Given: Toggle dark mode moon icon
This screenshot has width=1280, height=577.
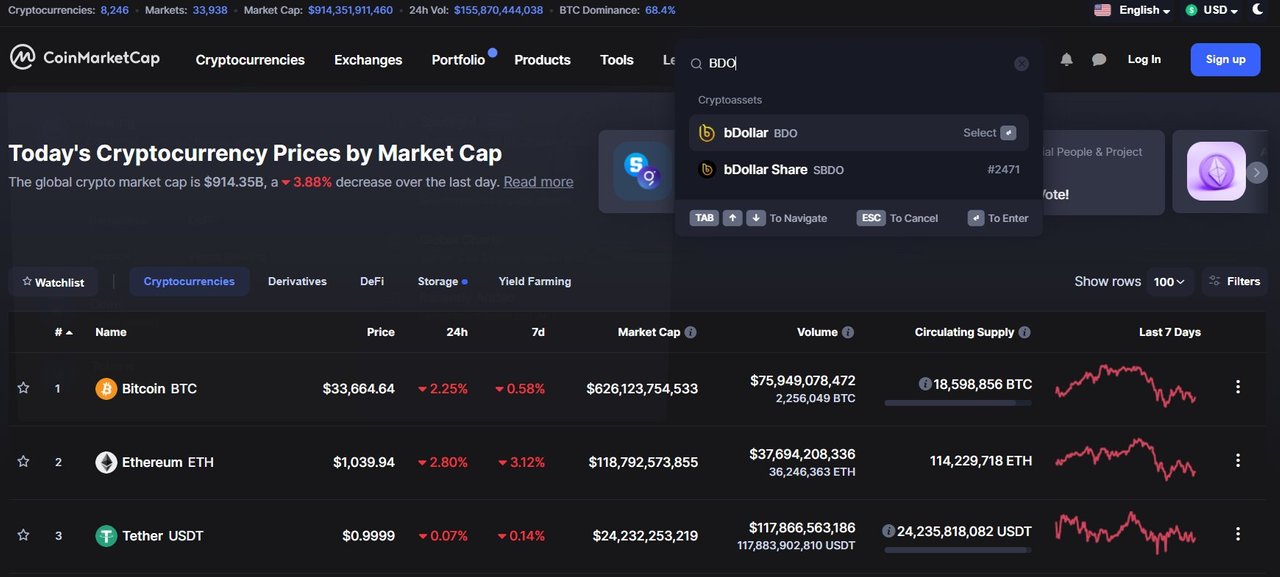Looking at the screenshot, I should tap(1257, 10).
